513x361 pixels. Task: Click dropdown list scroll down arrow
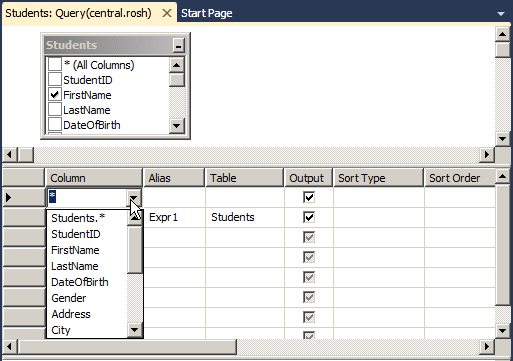(x=135, y=330)
